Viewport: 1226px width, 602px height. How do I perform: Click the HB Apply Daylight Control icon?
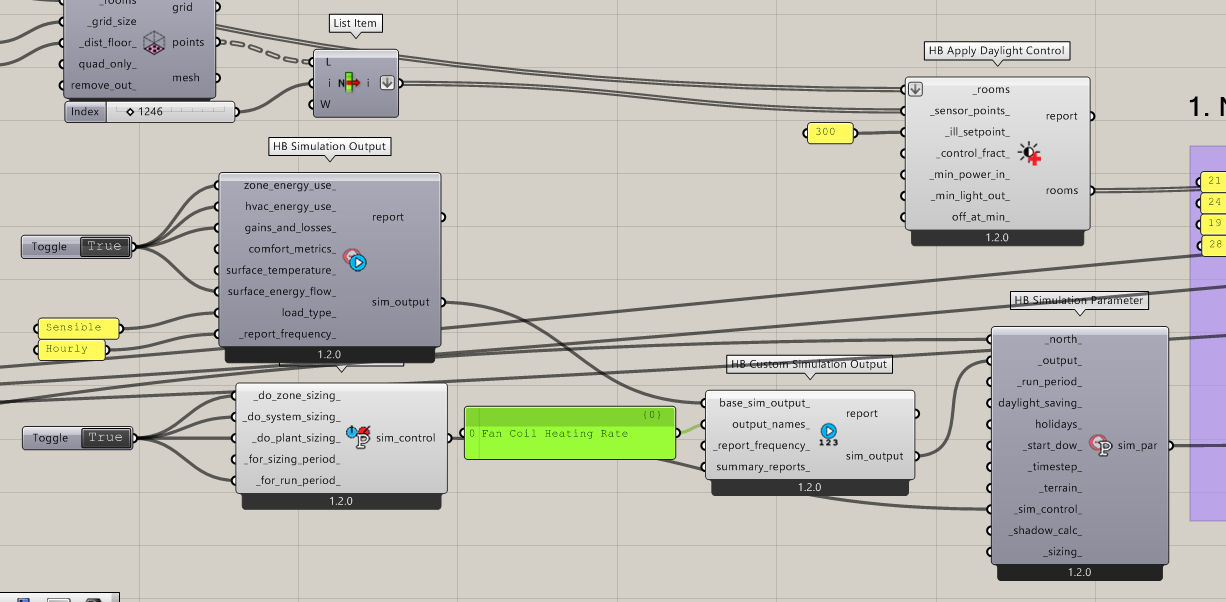tap(1030, 153)
